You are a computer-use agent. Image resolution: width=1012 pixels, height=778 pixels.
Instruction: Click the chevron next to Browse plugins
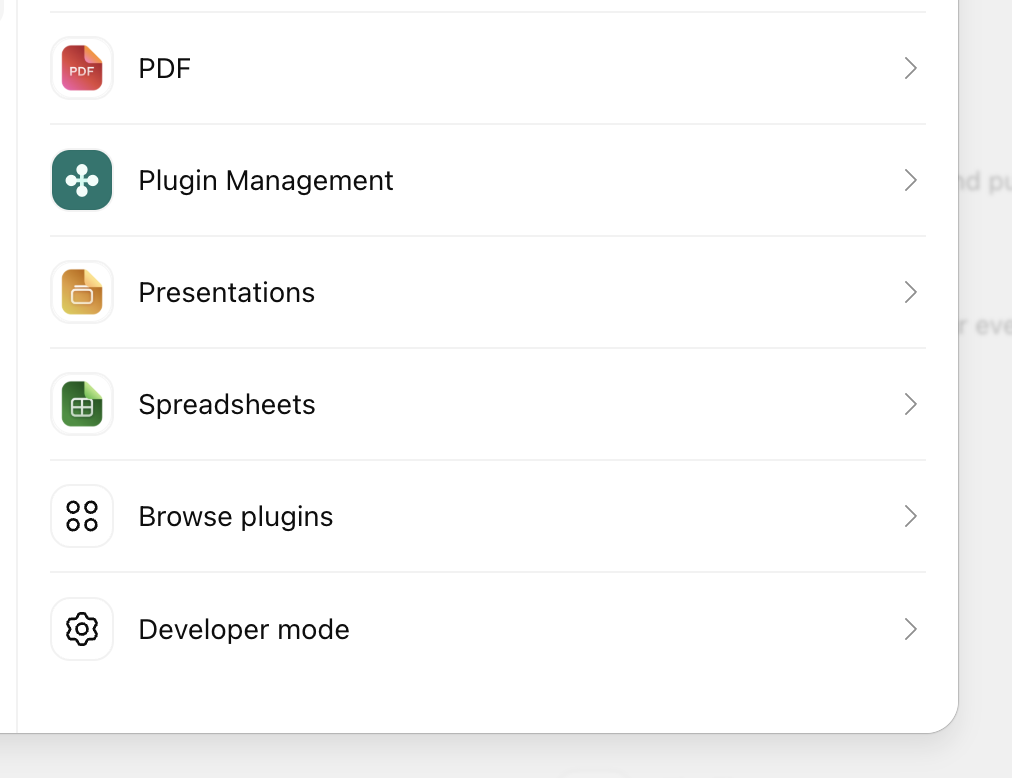[x=910, y=516]
